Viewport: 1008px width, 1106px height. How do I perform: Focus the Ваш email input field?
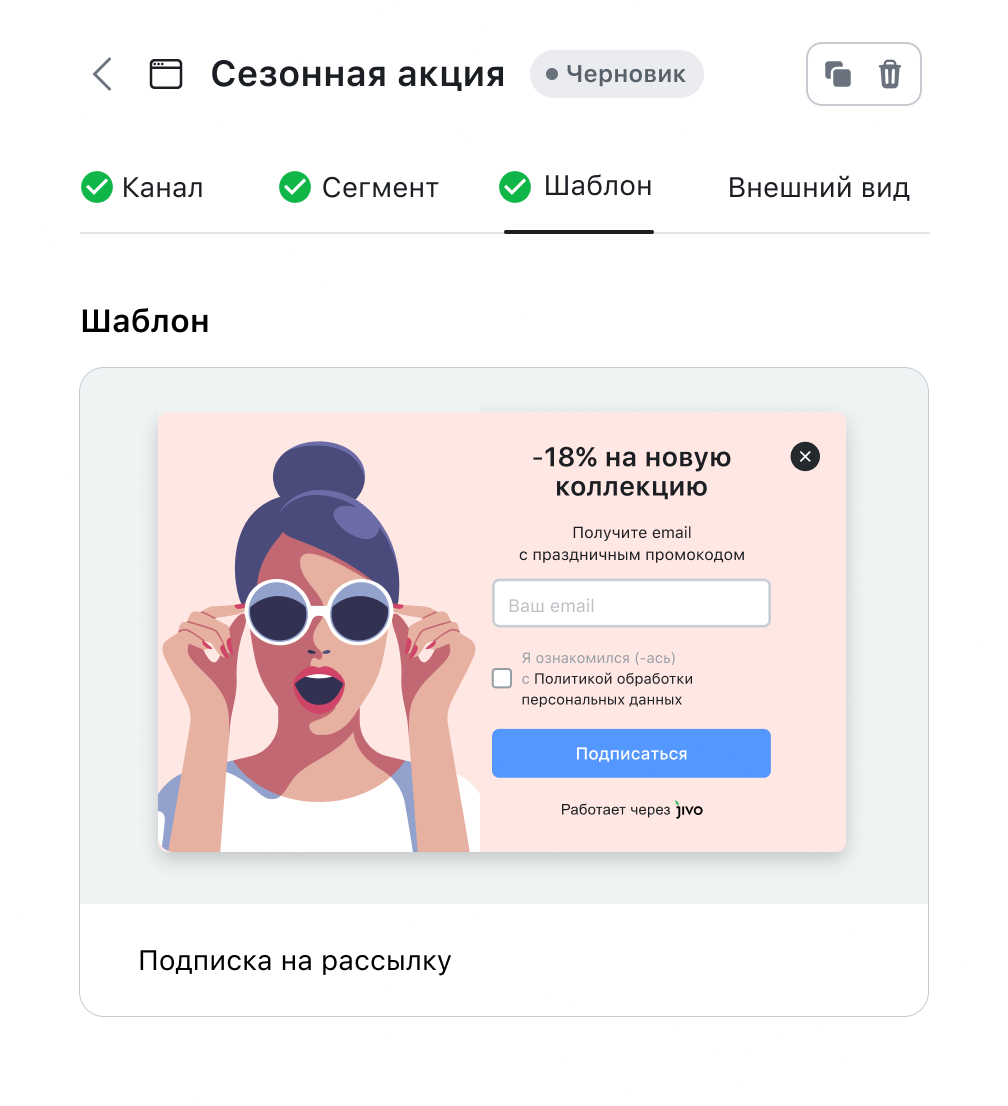point(631,604)
